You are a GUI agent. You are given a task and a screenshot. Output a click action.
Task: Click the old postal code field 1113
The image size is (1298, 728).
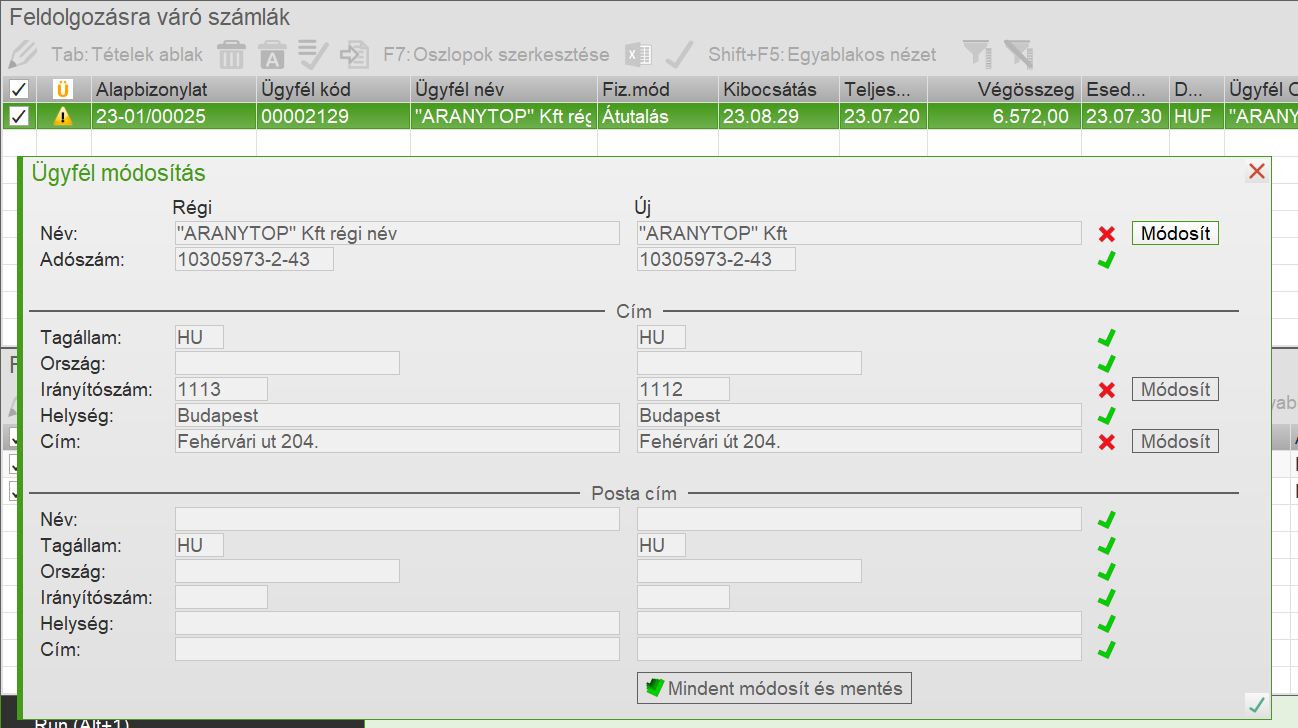tap(221, 389)
